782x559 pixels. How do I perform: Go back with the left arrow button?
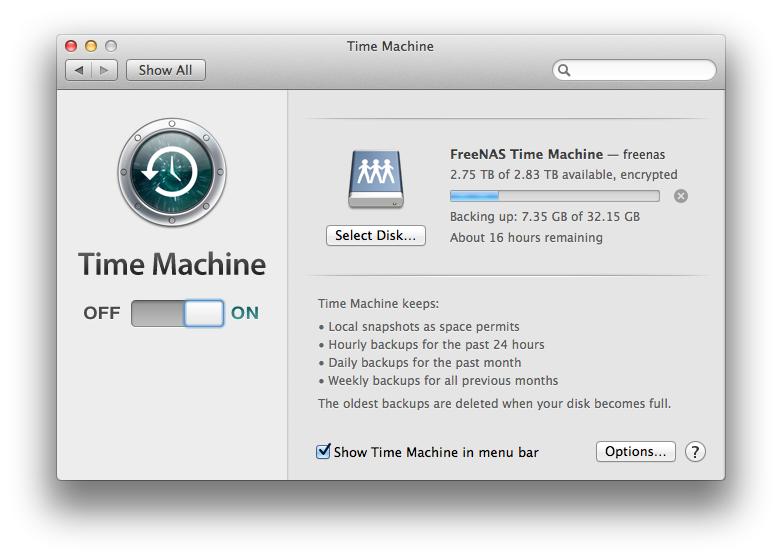(x=78, y=70)
